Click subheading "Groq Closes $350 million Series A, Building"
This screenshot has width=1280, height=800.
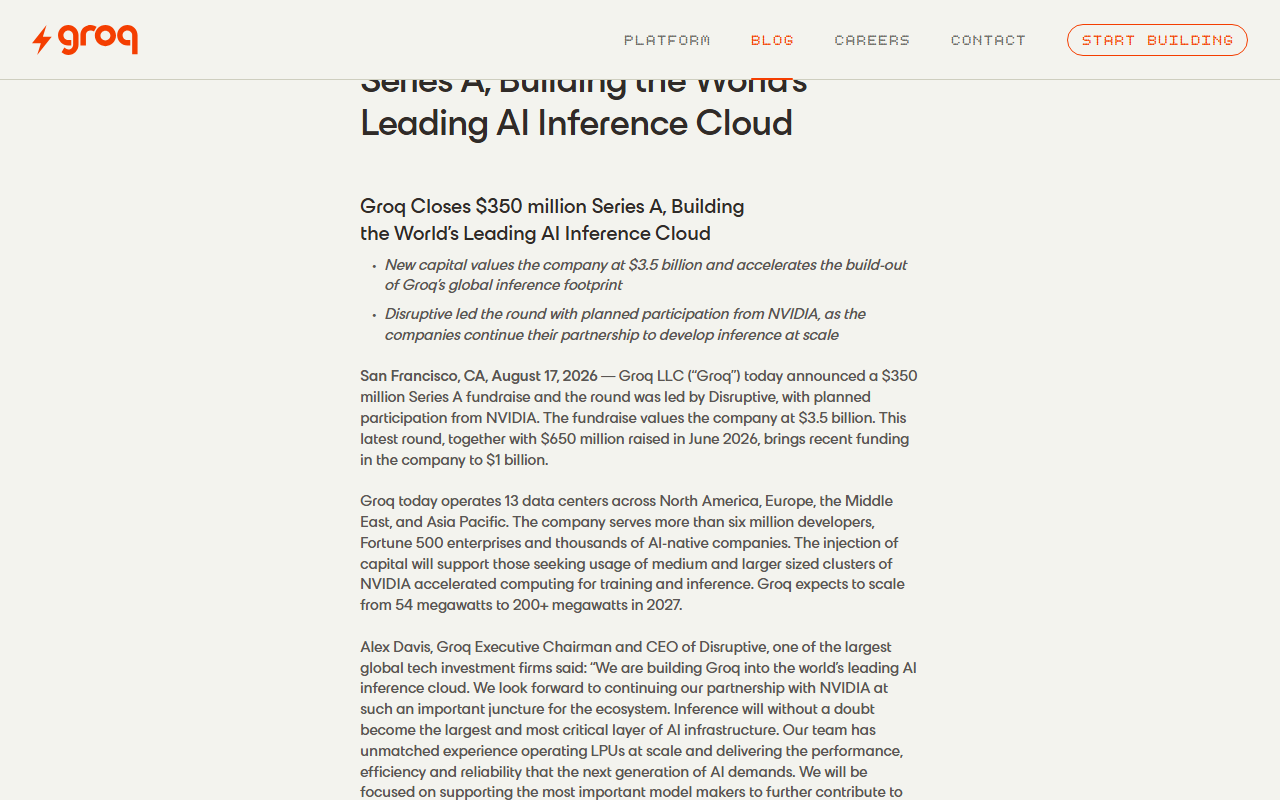tap(553, 206)
